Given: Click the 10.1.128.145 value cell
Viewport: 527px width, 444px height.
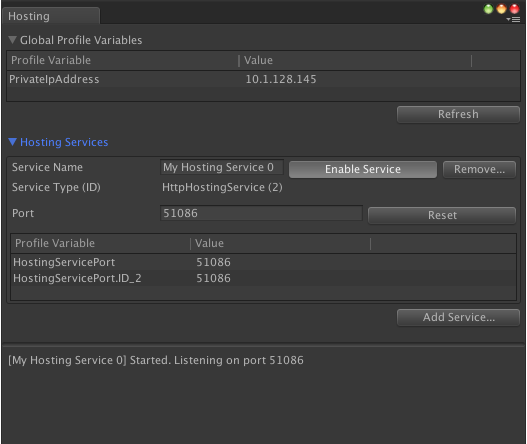Looking at the screenshot, I should point(281,79).
